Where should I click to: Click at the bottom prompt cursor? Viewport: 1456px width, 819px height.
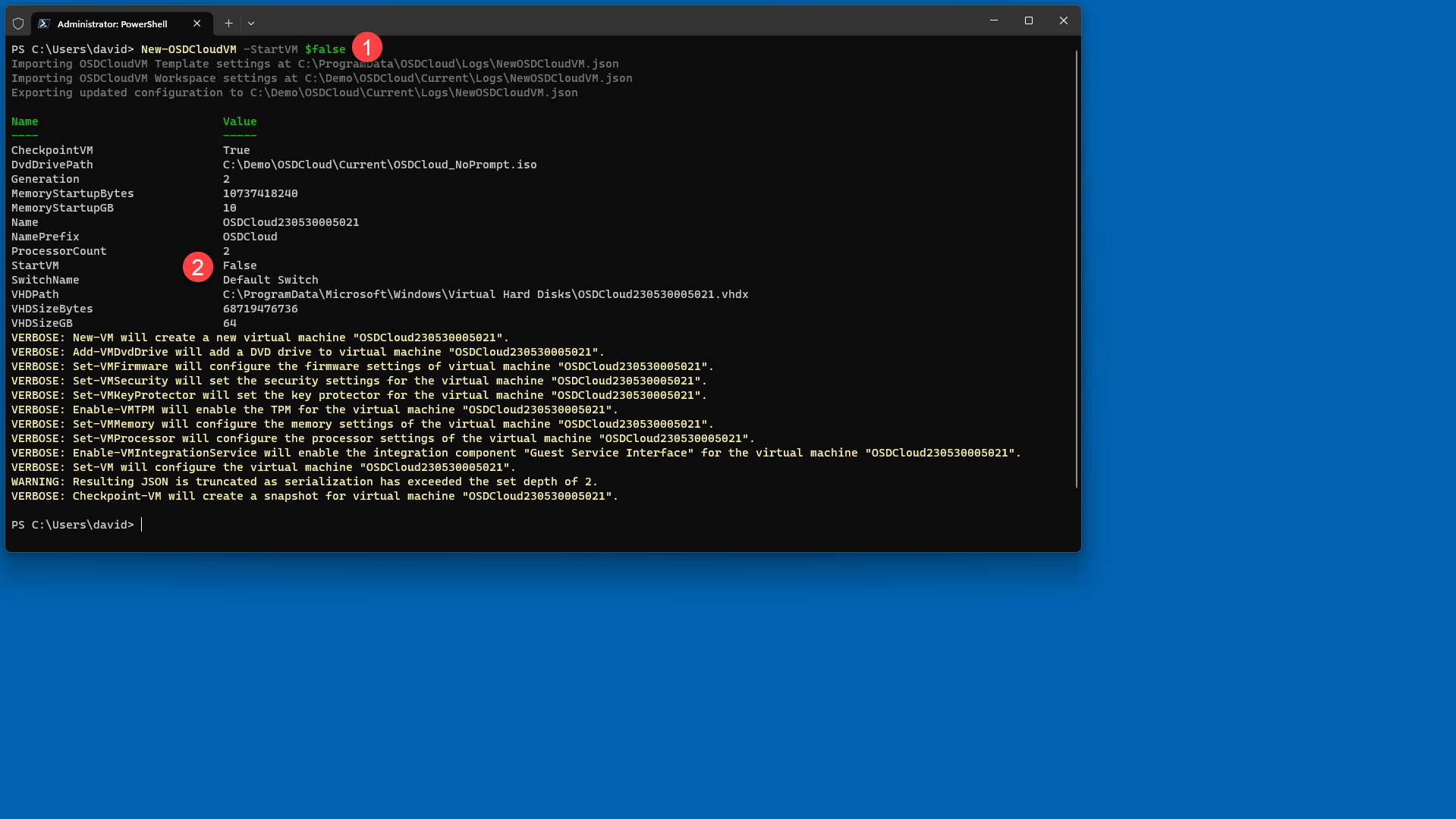click(142, 525)
